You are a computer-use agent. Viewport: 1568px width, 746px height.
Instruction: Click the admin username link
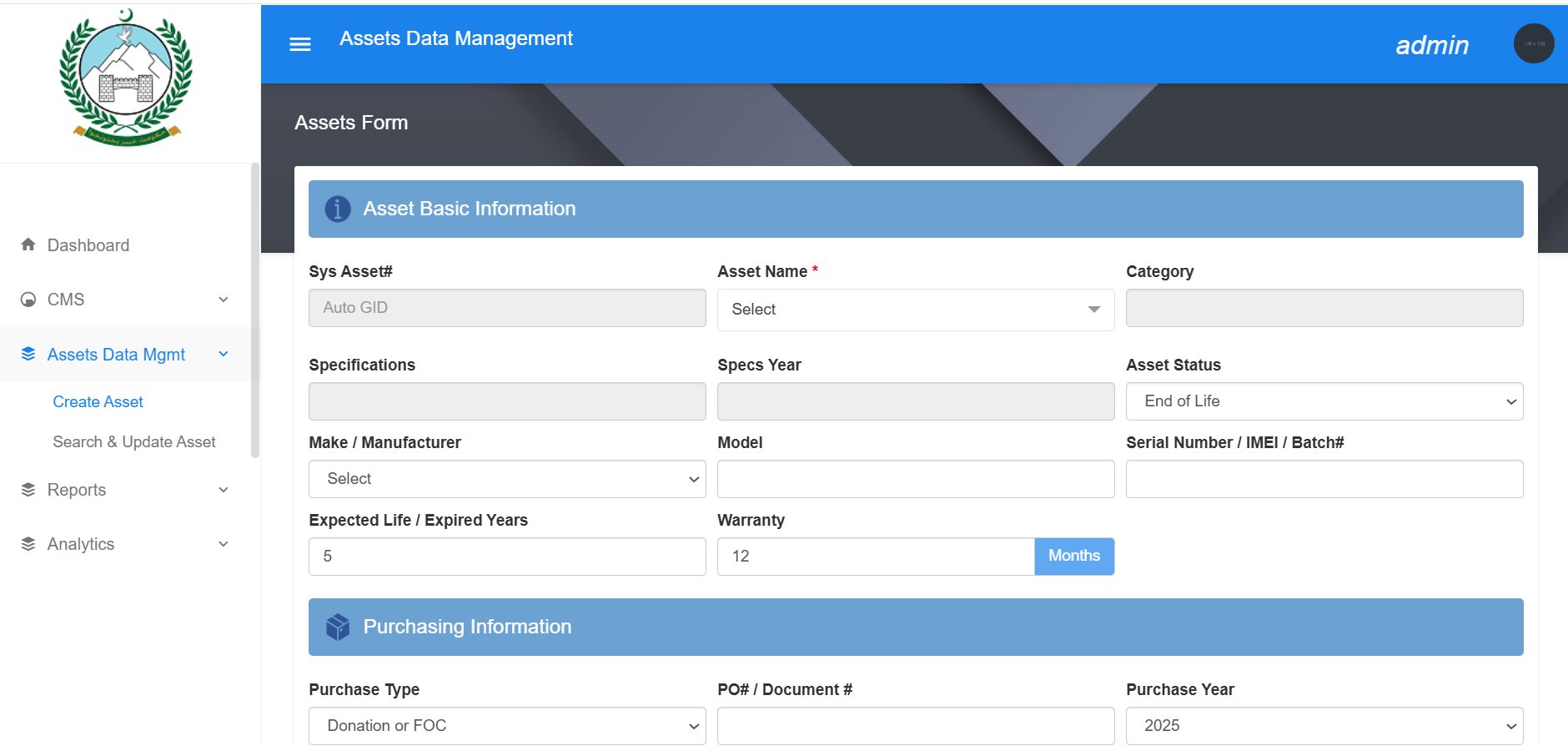(x=1432, y=45)
